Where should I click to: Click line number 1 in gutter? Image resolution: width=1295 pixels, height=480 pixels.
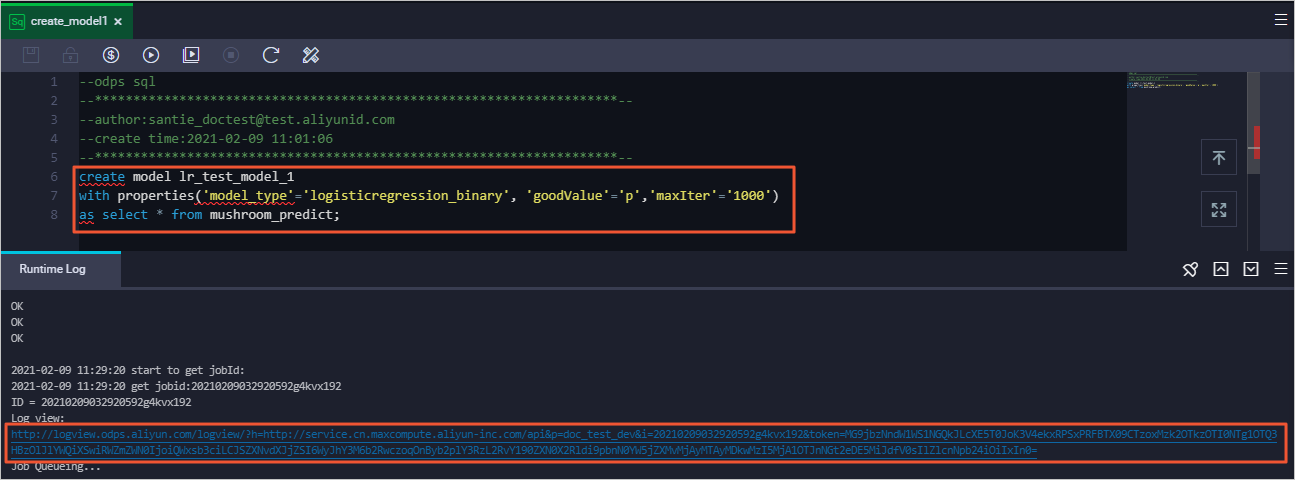click(53, 81)
